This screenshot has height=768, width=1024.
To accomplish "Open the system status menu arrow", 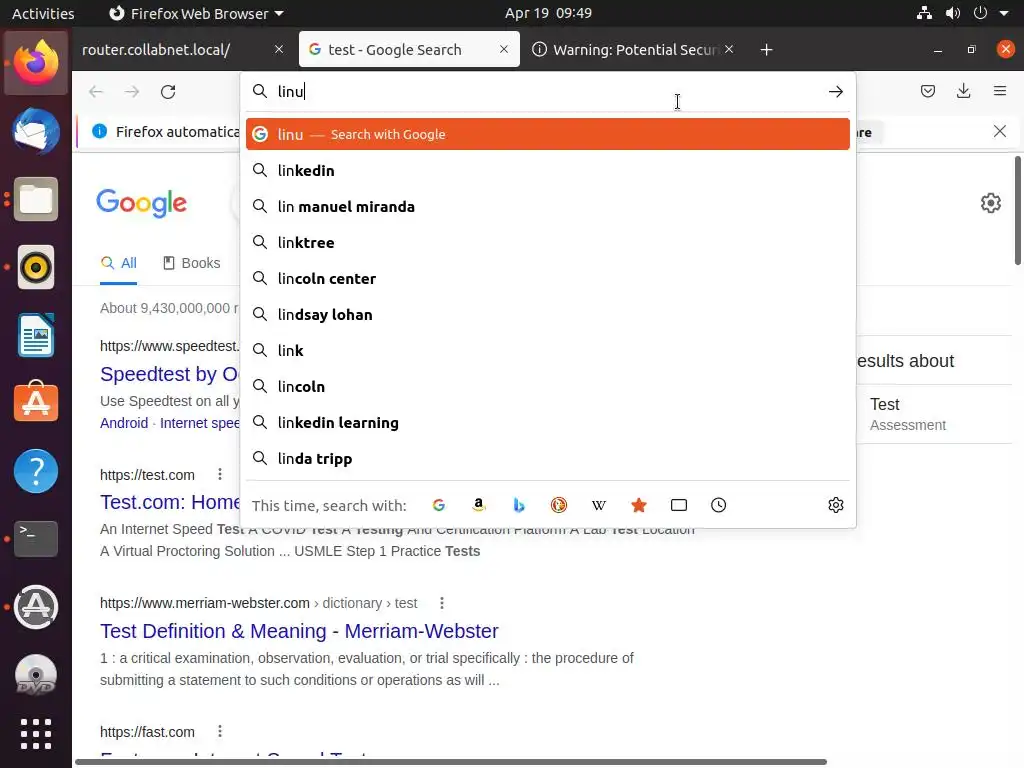I will (x=1004, y=13).
